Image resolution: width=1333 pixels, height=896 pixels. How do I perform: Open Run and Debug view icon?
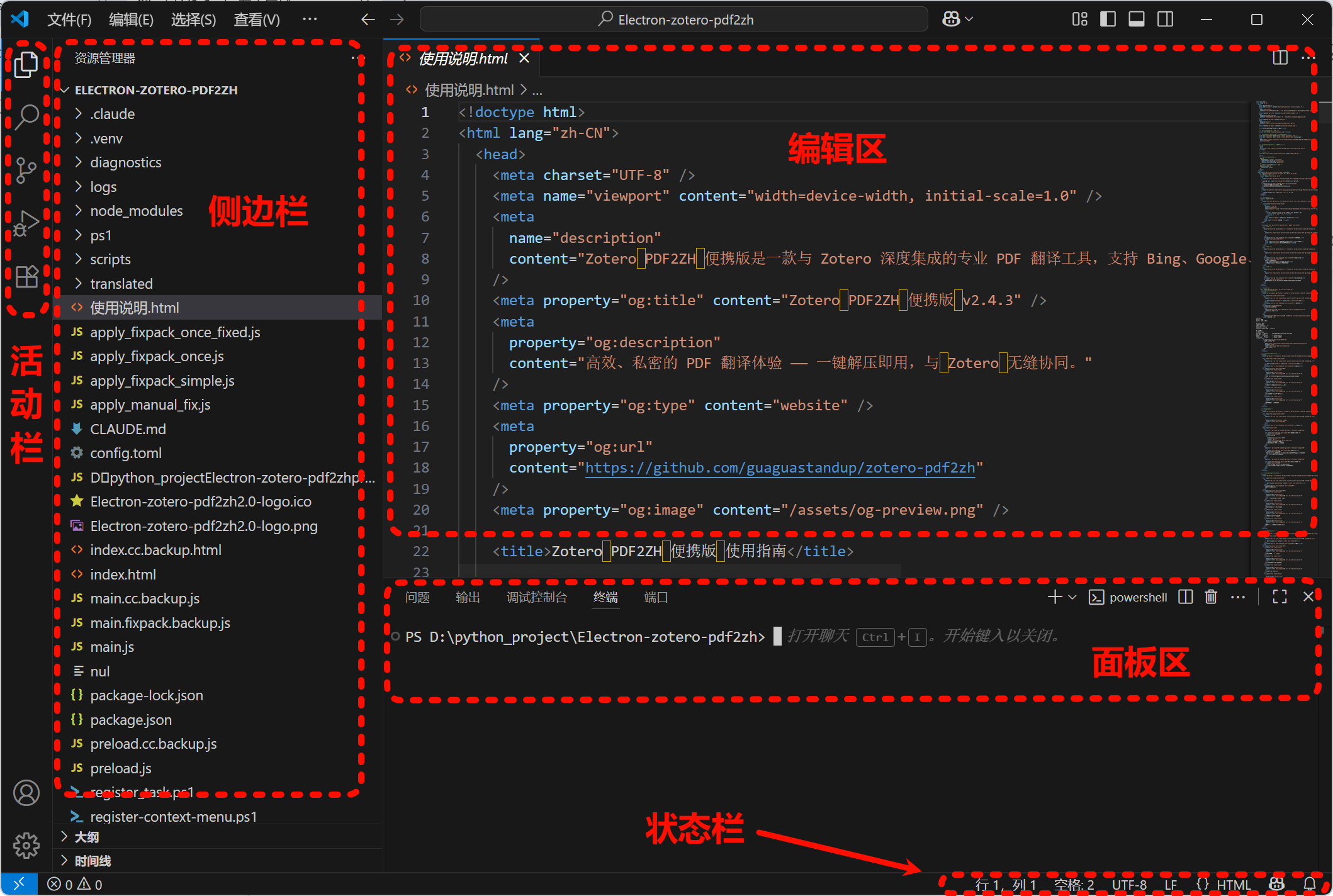click(26, 223)
